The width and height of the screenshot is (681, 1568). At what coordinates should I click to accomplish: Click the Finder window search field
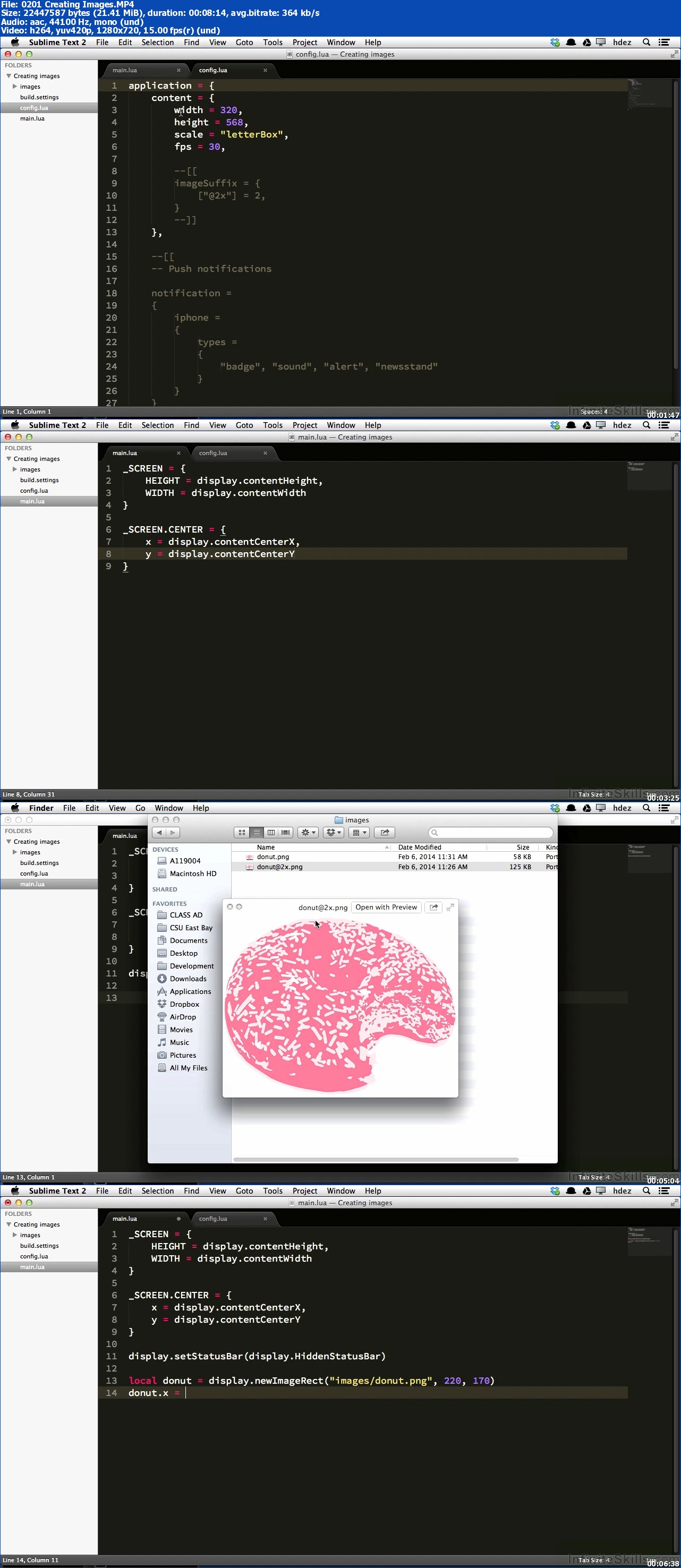tap(491, 832)
